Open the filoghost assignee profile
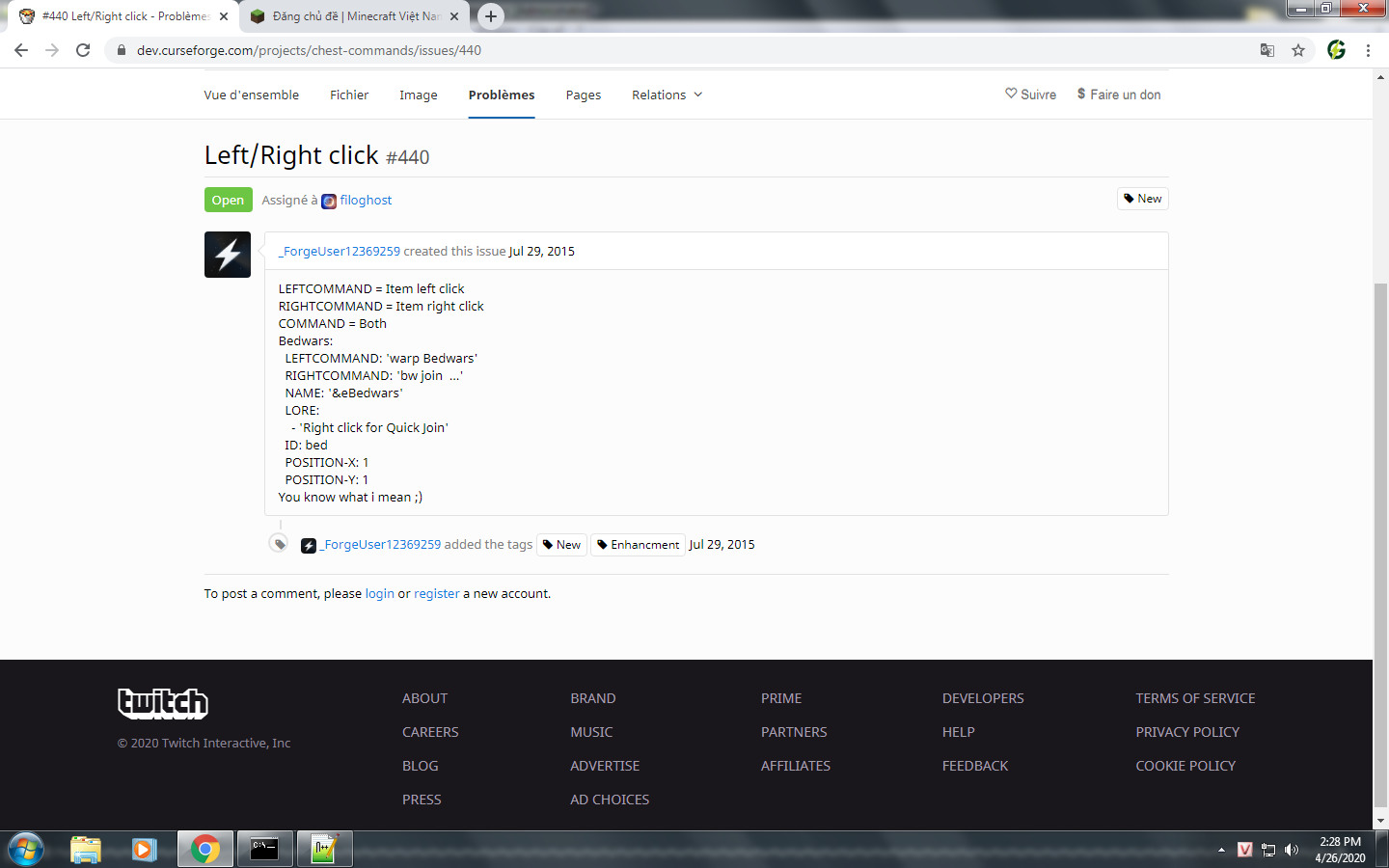The height and width of the screenshot is (868, 1389). (366, 201)
